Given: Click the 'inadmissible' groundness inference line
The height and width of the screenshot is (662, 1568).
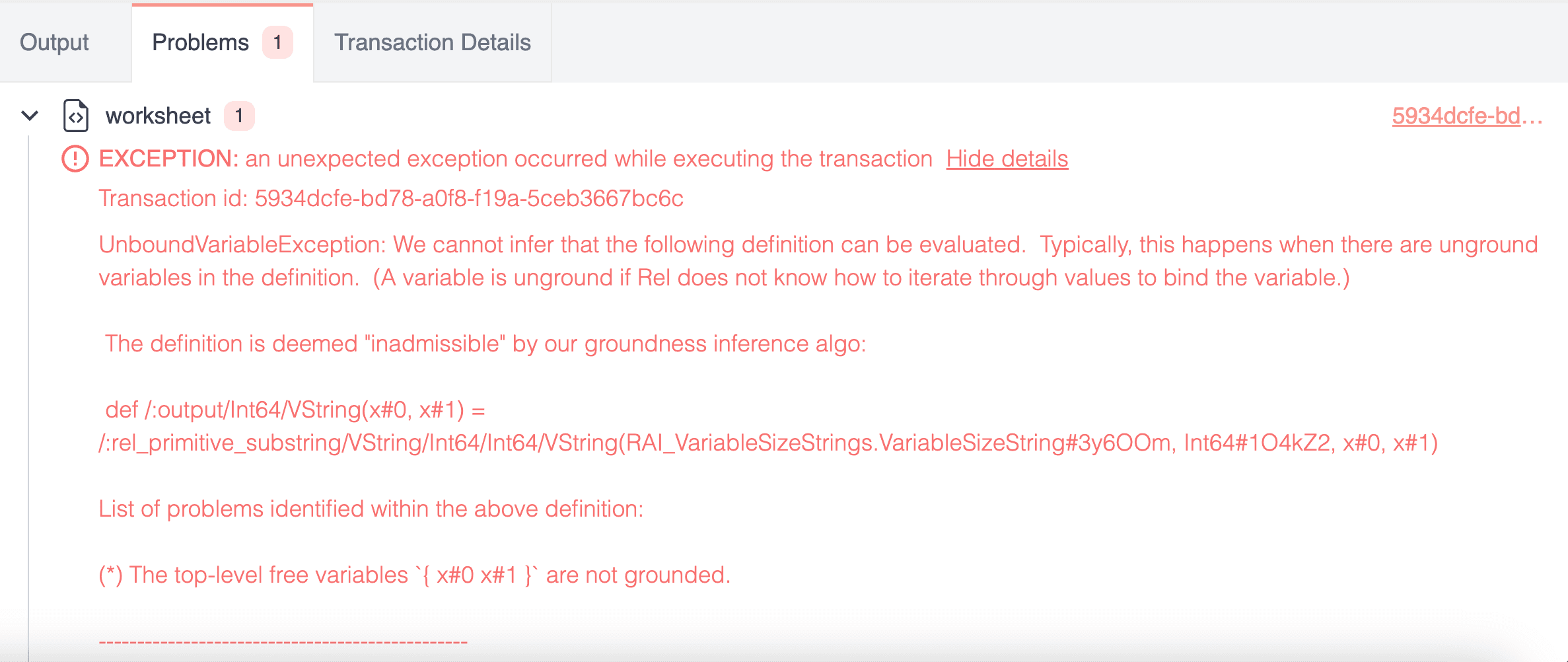Looking at the screenshot, I should pyautogui.click(x=485, y=344).
